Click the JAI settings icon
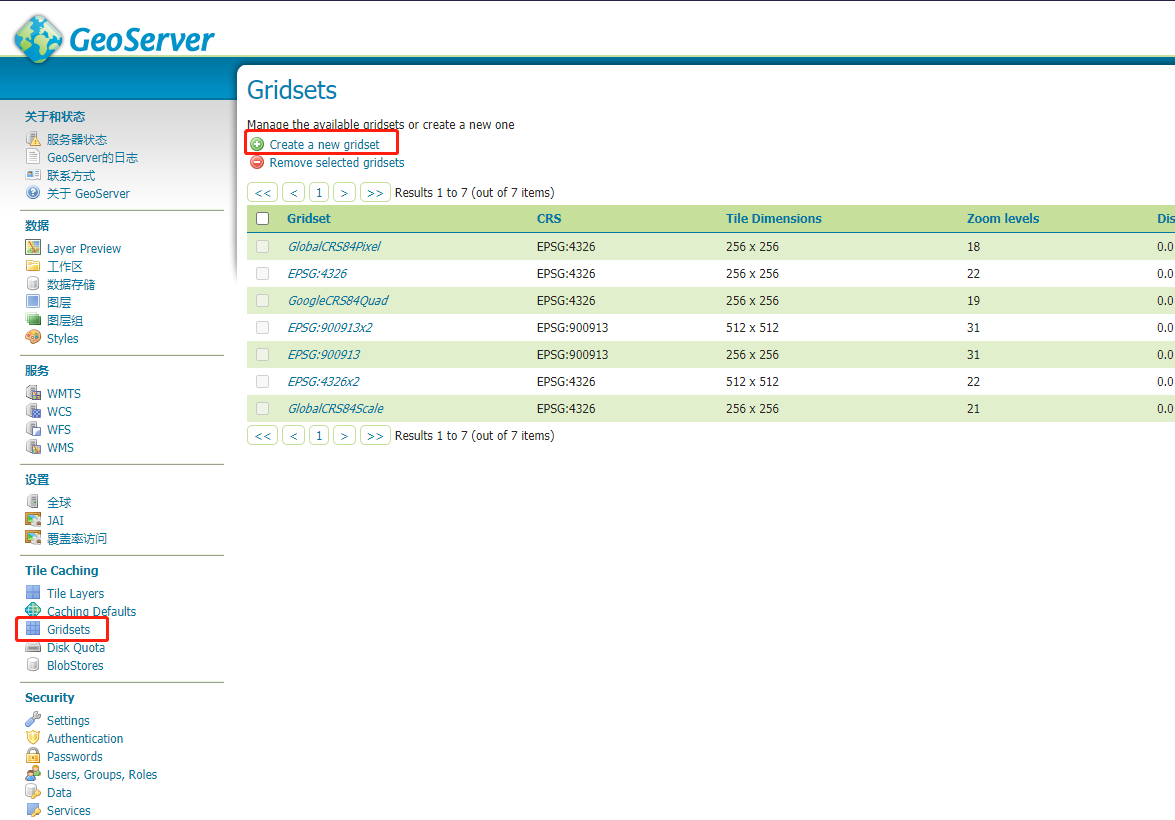Screen dimensions: 1175x820 (33, 519)
